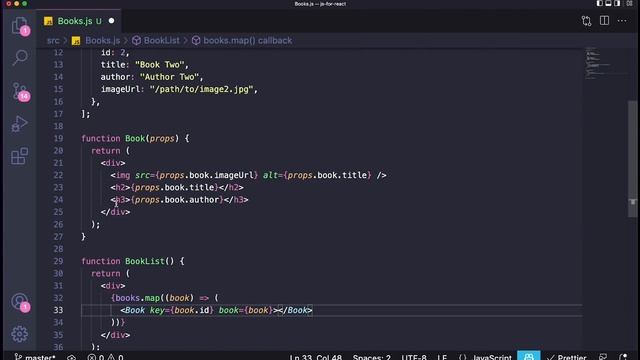Open the books.map() callback breadcrumb
The width and height of the screenshot is (640, 360).
click(242, 40)
